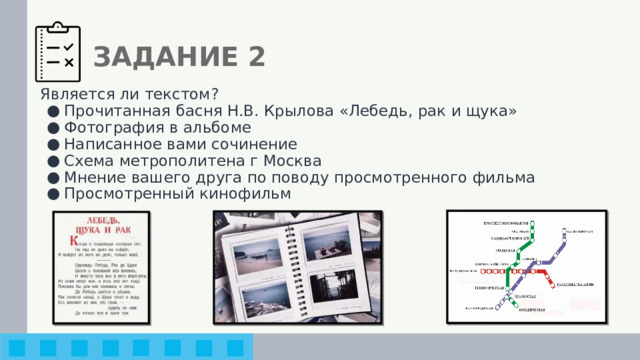This screenshot has height=360, width=640.
Task: Click the bullet before 'Просмотренный кинофильм'
Action: [53, 194]
